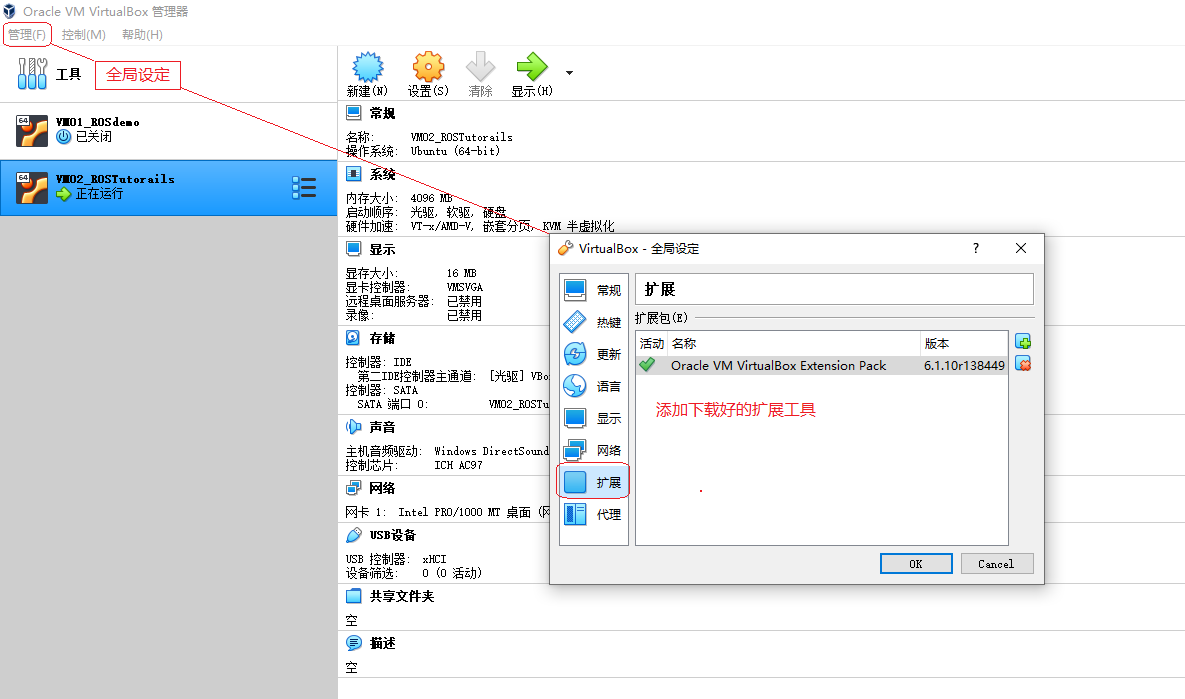Screen dimensions: 1185x699
Task: Select the Oracle VM VirtualBox Extension Pack row
Action: pyautogui.click(x=780, y=366)
